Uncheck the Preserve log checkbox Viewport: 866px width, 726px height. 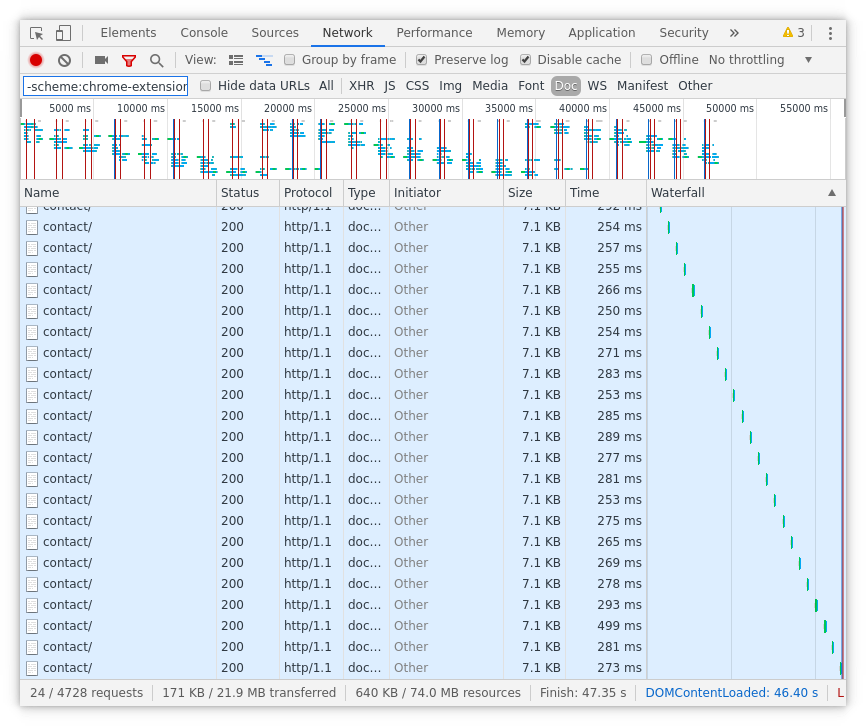point(422,60)
